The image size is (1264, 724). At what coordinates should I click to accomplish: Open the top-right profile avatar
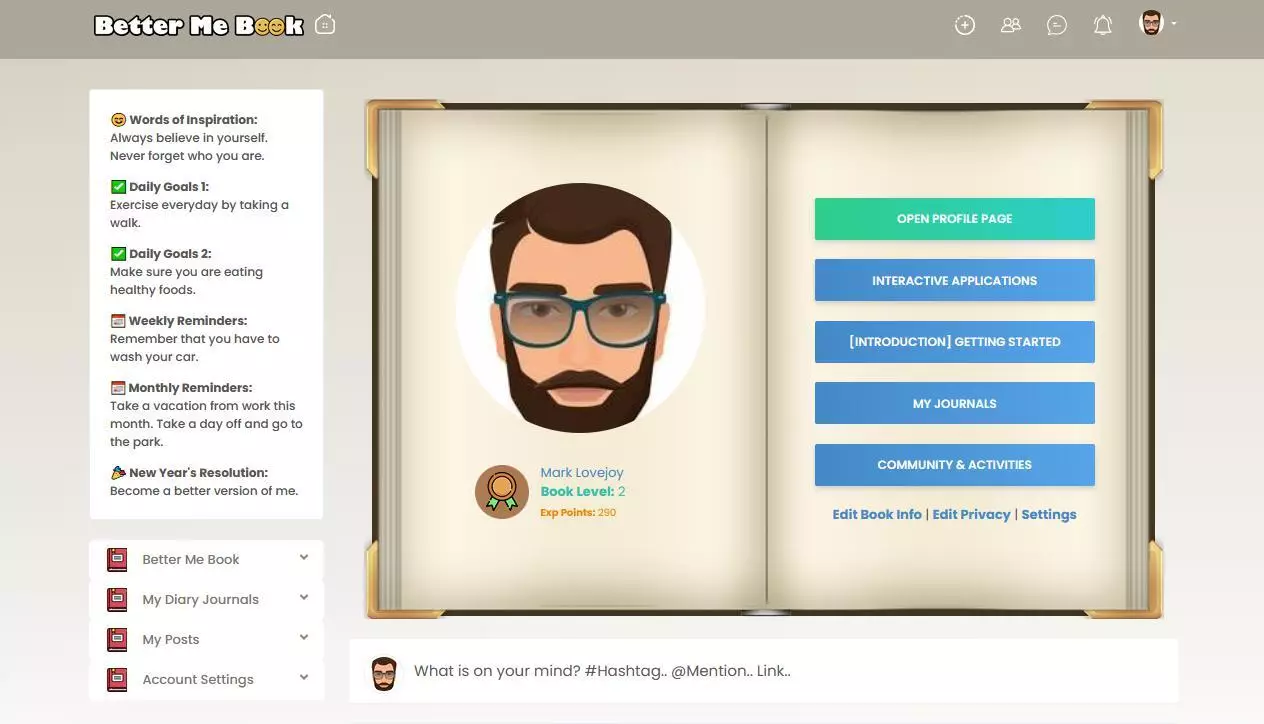click(1150, 23)
